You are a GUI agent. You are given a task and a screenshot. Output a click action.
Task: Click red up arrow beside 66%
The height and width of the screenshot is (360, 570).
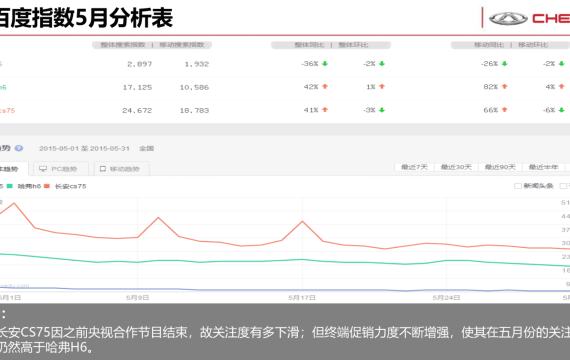coord(505,110)
